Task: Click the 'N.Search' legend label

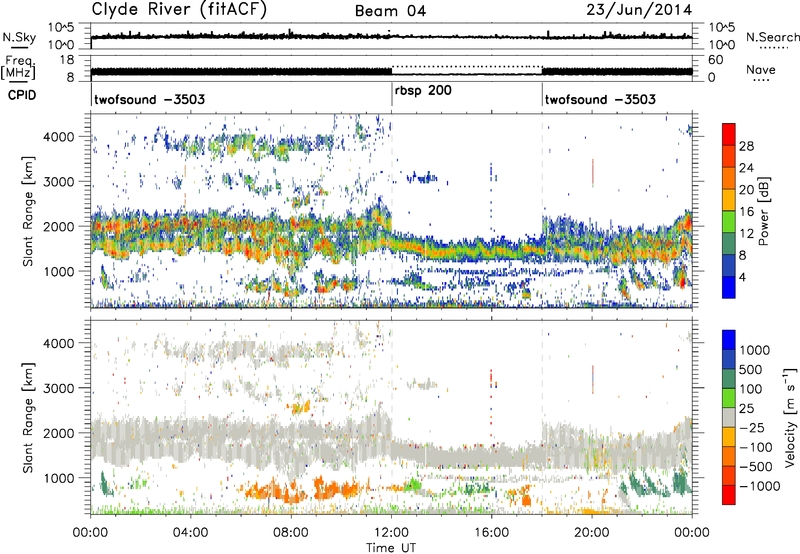Action: point(772,37)
